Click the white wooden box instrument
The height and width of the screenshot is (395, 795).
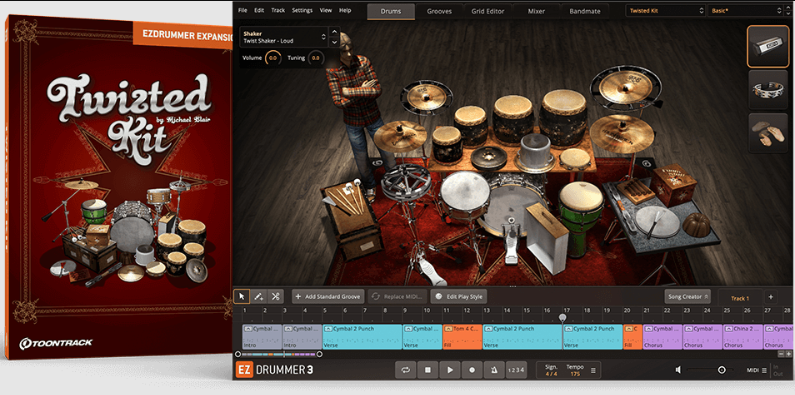click(x=547, y=237)
